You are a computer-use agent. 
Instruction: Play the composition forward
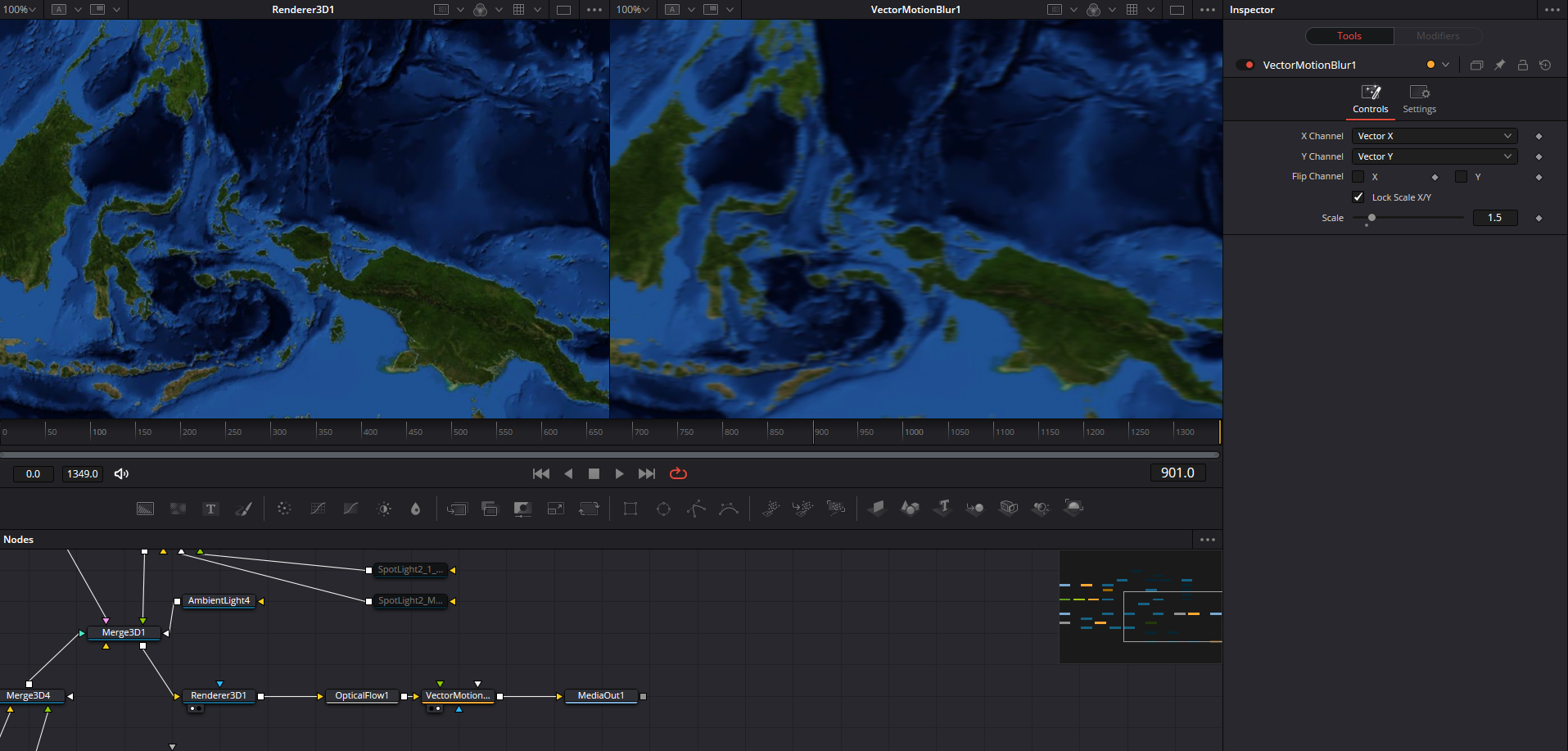click(x=620, y=473)
